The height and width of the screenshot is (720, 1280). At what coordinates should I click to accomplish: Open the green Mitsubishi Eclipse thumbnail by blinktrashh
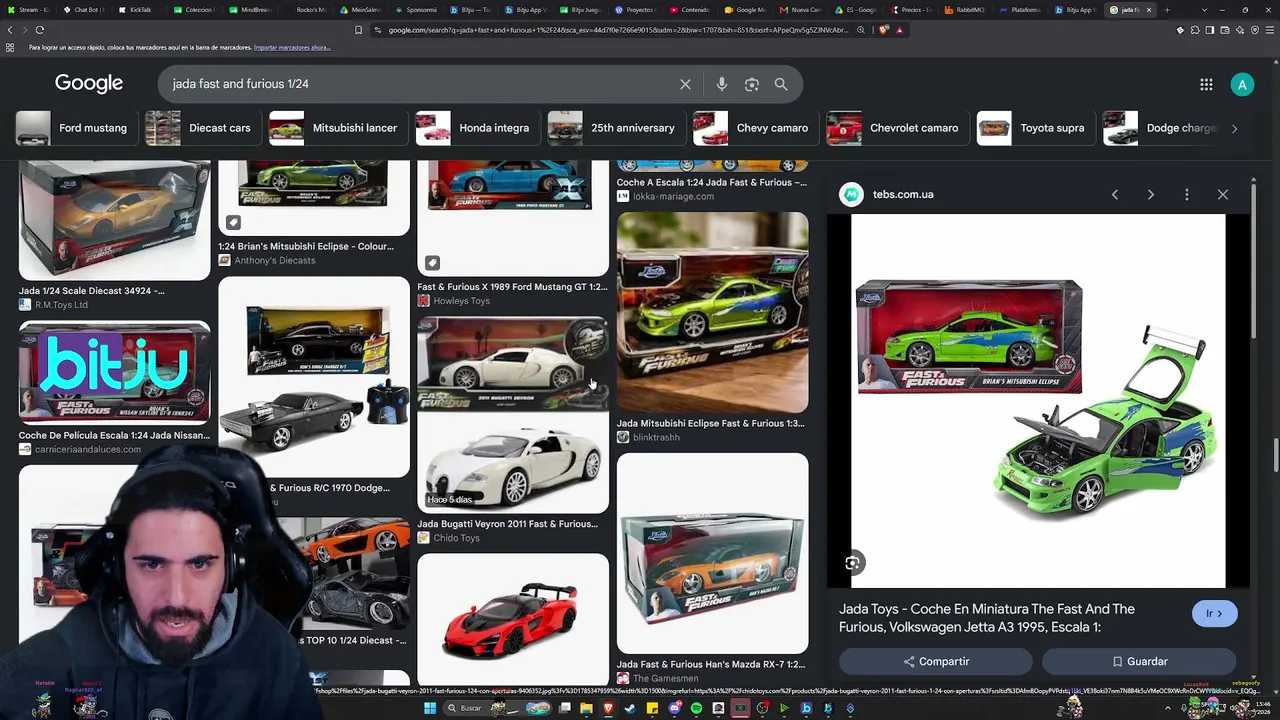(712, 312)
